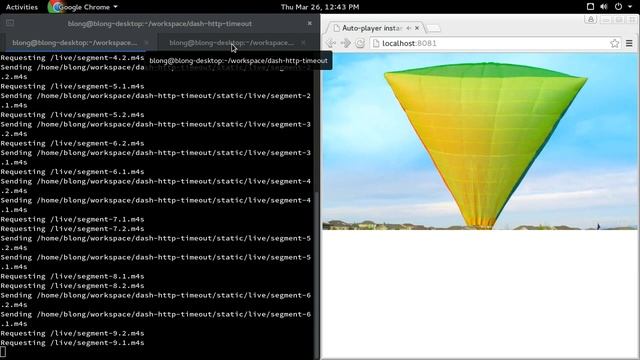
Task: Click the terminal title dash-http-timeout
Action: coord(160,24)
